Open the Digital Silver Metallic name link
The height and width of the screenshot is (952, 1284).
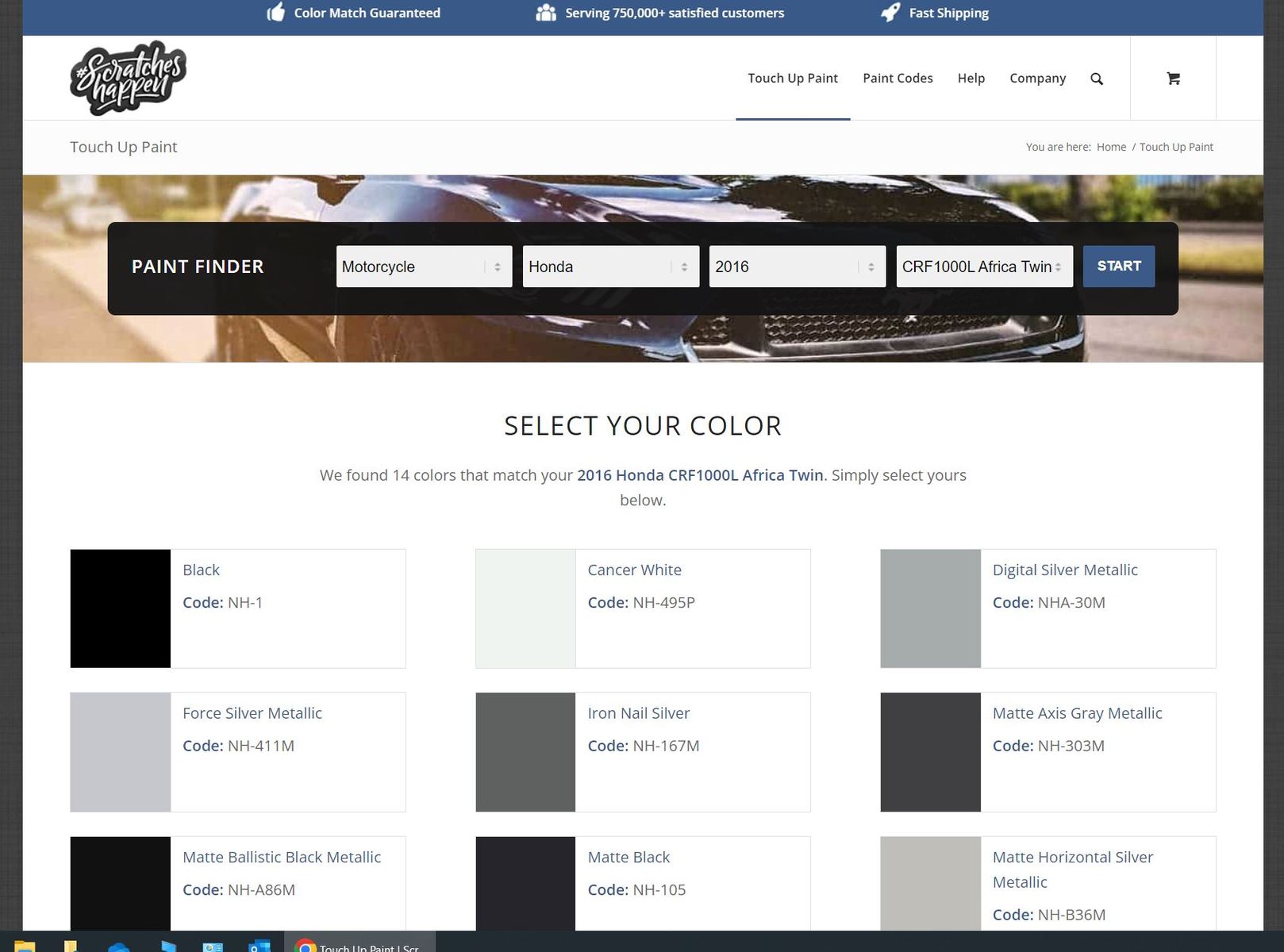click(x=1065, y=570)
